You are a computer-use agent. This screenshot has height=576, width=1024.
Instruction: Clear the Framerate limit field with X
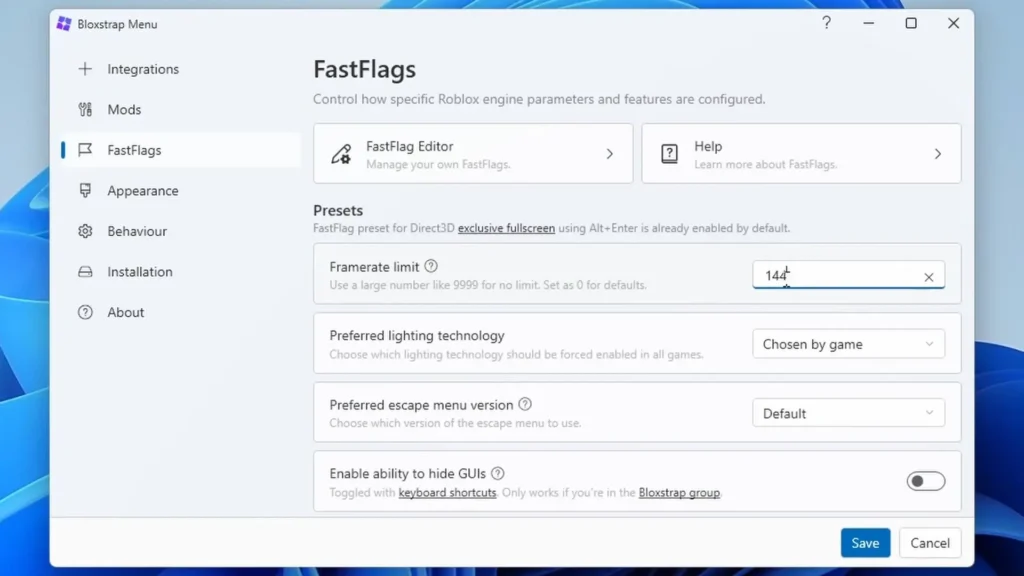point(929,277)
